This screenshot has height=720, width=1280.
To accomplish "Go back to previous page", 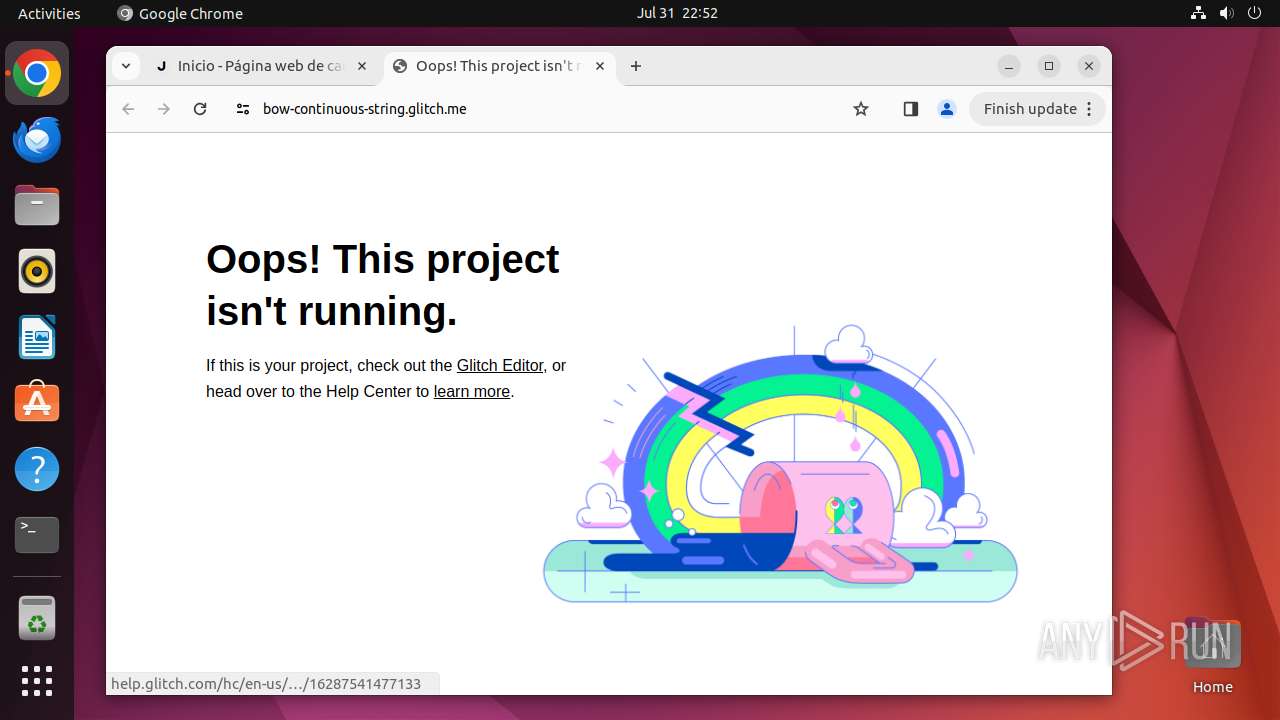I will click(x=128, y=109).
